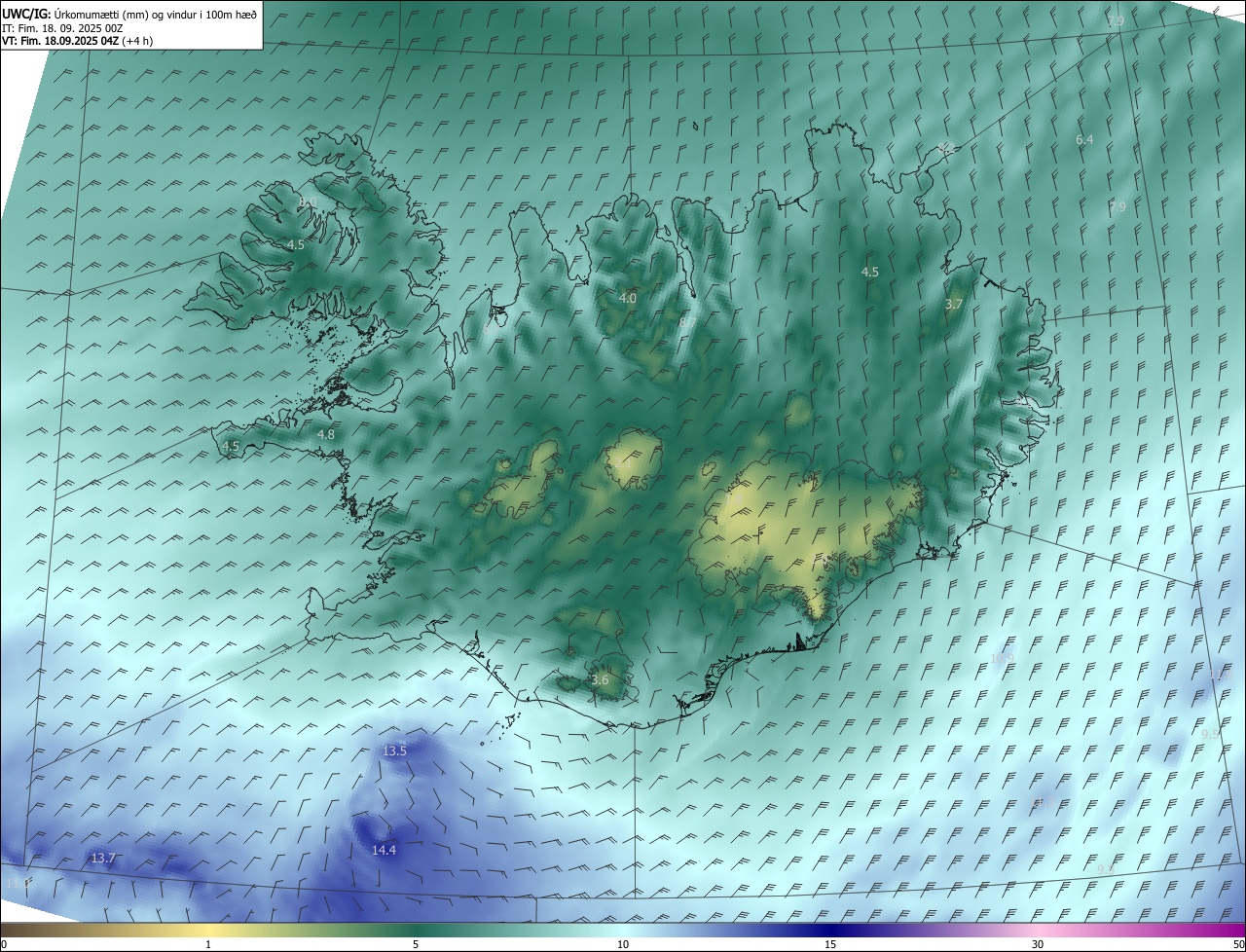Click the legend tick label '30'

click(1038, 944)
